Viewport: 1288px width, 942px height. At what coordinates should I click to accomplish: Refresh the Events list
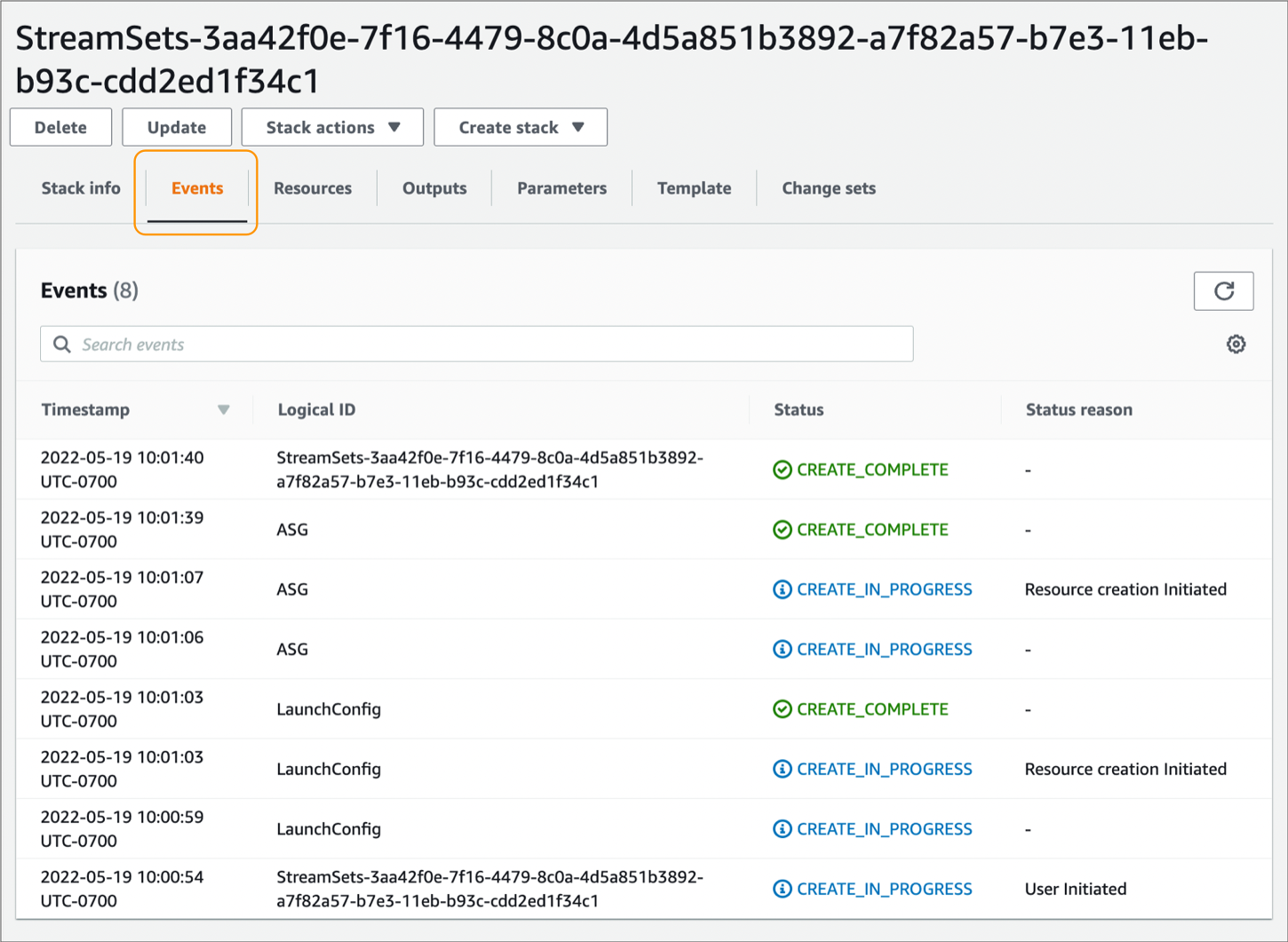coord(1224,290)
